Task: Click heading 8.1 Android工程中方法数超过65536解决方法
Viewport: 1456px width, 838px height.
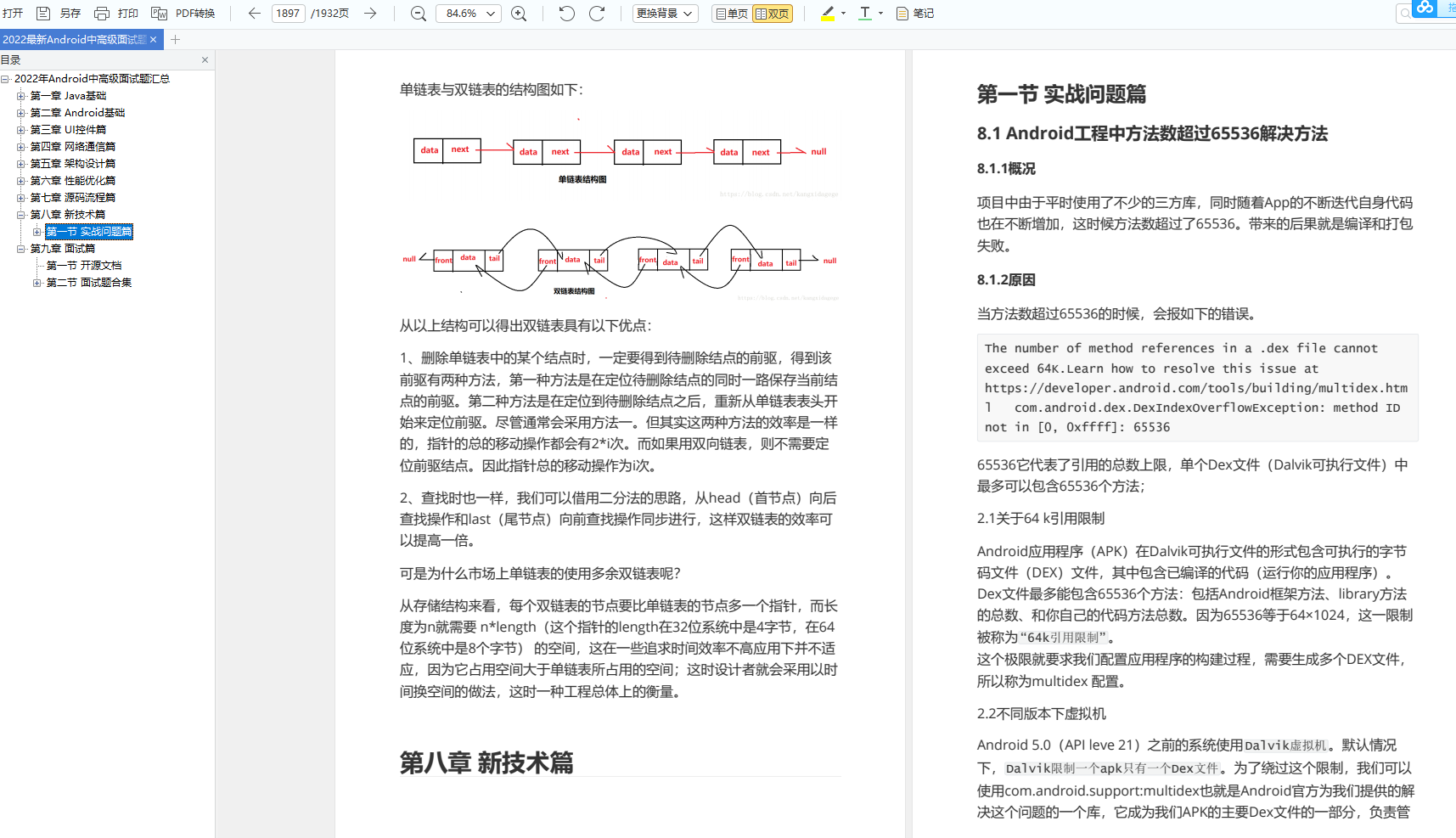Action: pyautogui.click(x=1152, y=133)
